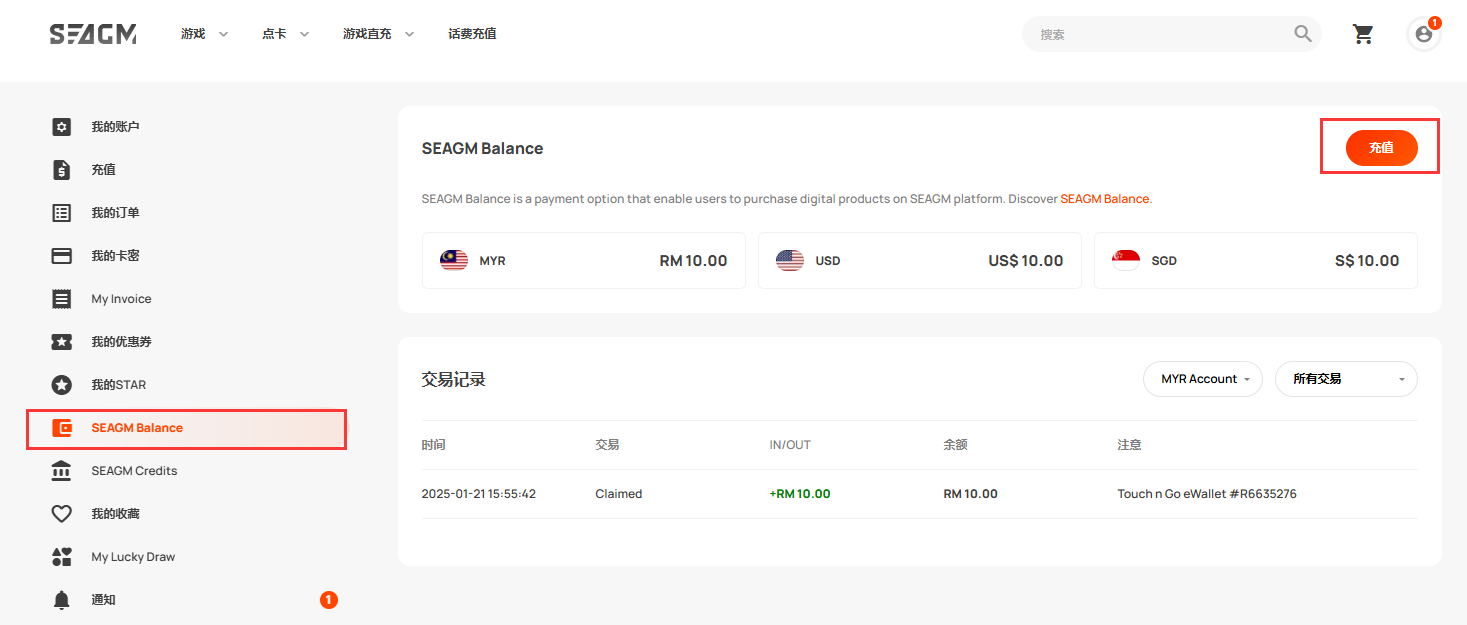Click the Claimed transaction status
The image size is (1467, 625).
click(619, 494)
